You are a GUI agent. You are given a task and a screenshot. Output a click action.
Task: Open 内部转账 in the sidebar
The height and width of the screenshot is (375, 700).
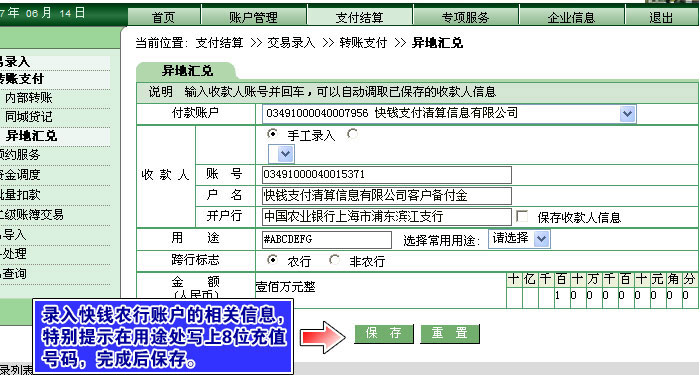29,98
